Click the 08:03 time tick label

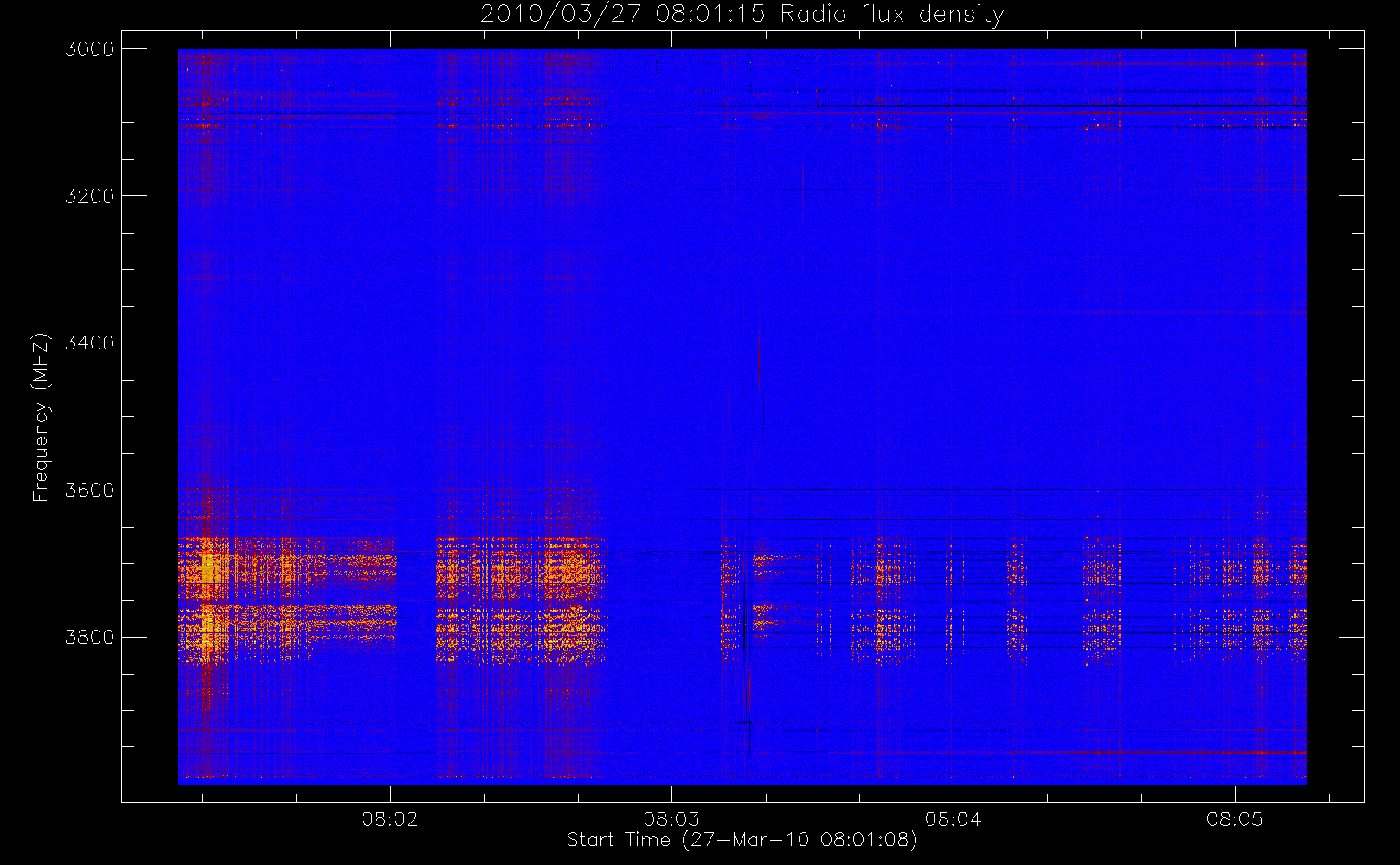tap(671, 819)
